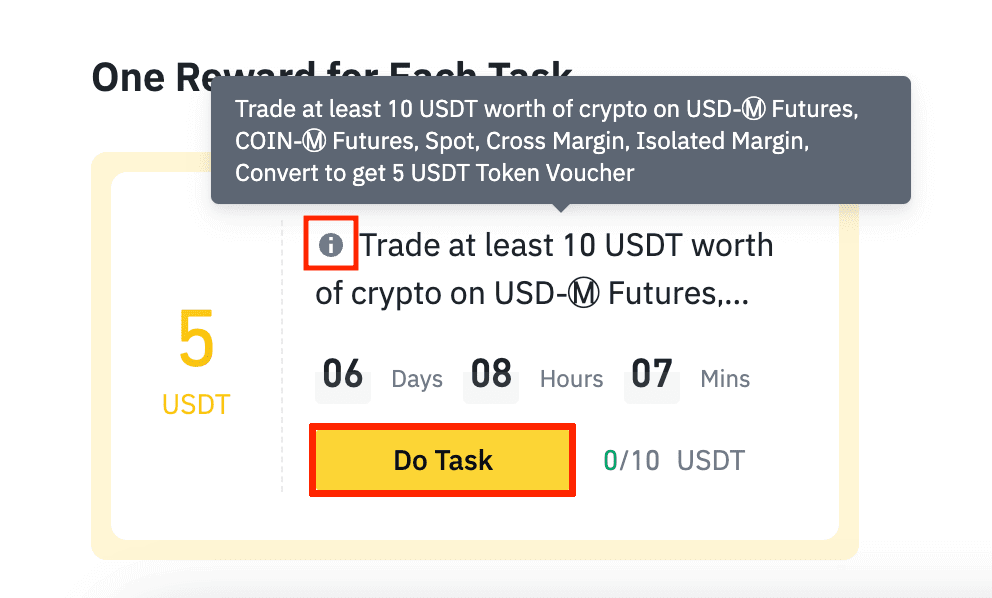Click the gray USDT unit beside progress
The height and width of the screenshot is (598, 992).
tap(711, 461)
